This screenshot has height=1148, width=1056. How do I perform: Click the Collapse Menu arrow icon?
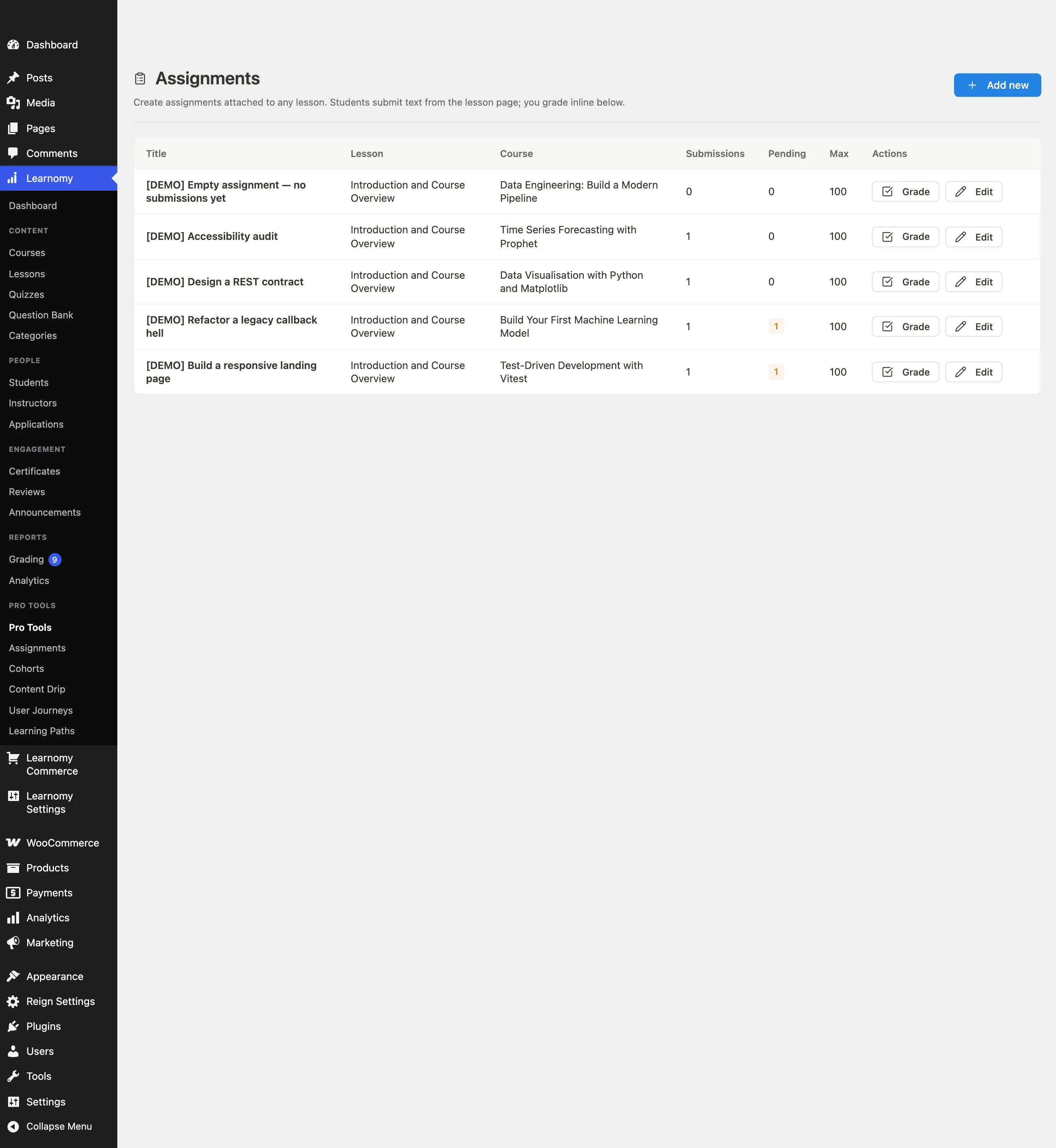[x=13, y=1126]
